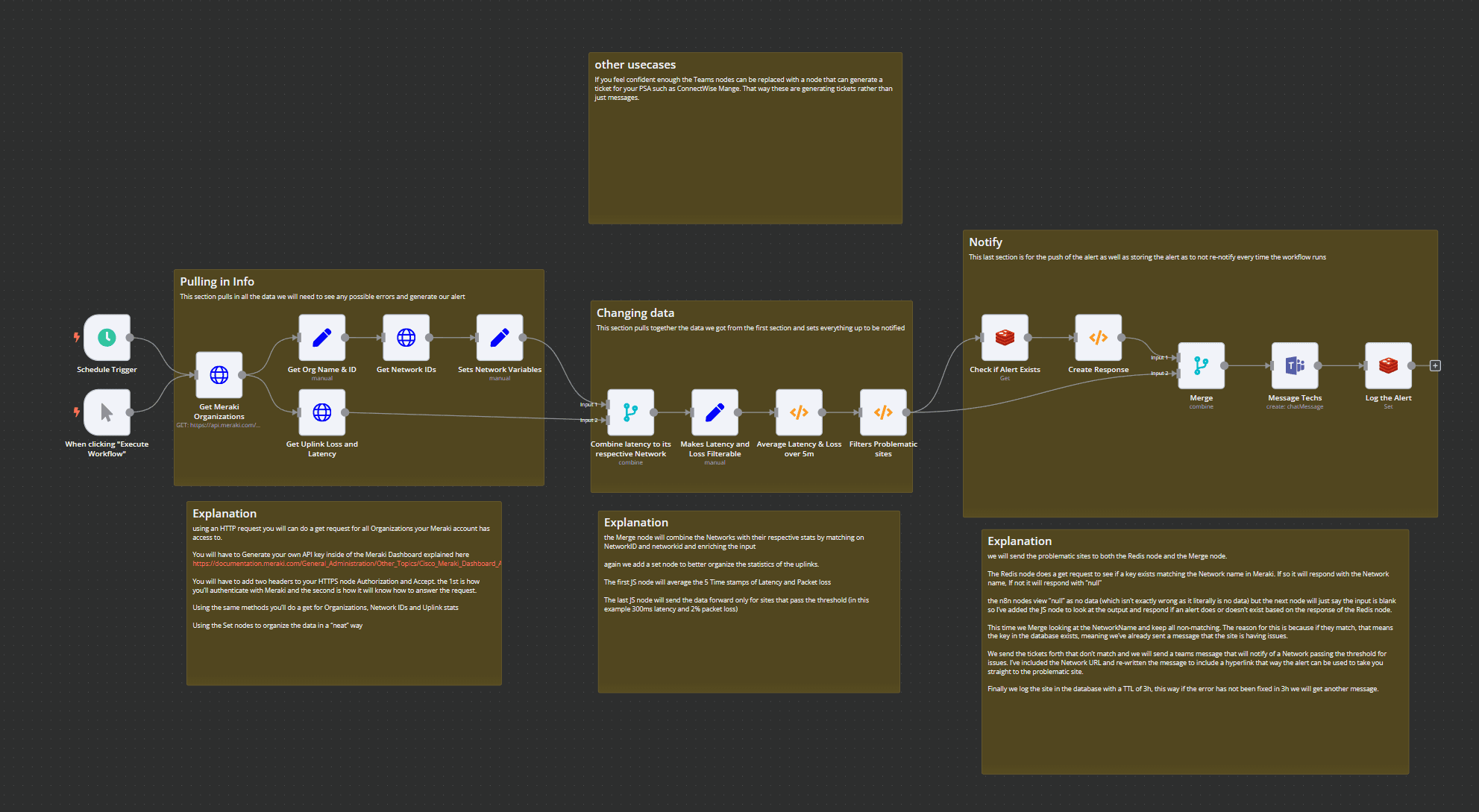1479x812 pixels.
Task: Click the Message Techs output connector dot
Action: click(x=1318, y=365)
